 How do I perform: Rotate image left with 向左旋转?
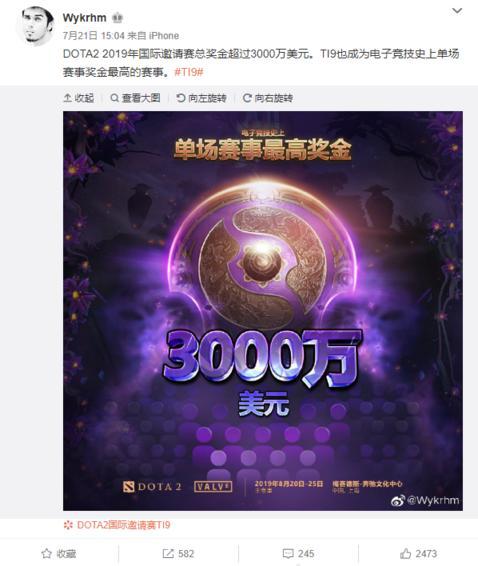(201, 98)
